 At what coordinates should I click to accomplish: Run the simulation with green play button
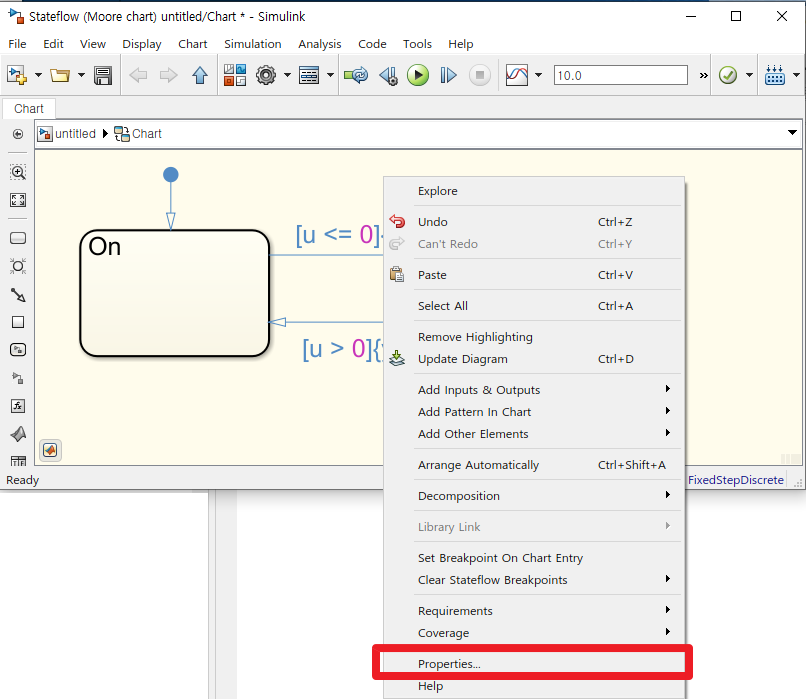(418, 76)
